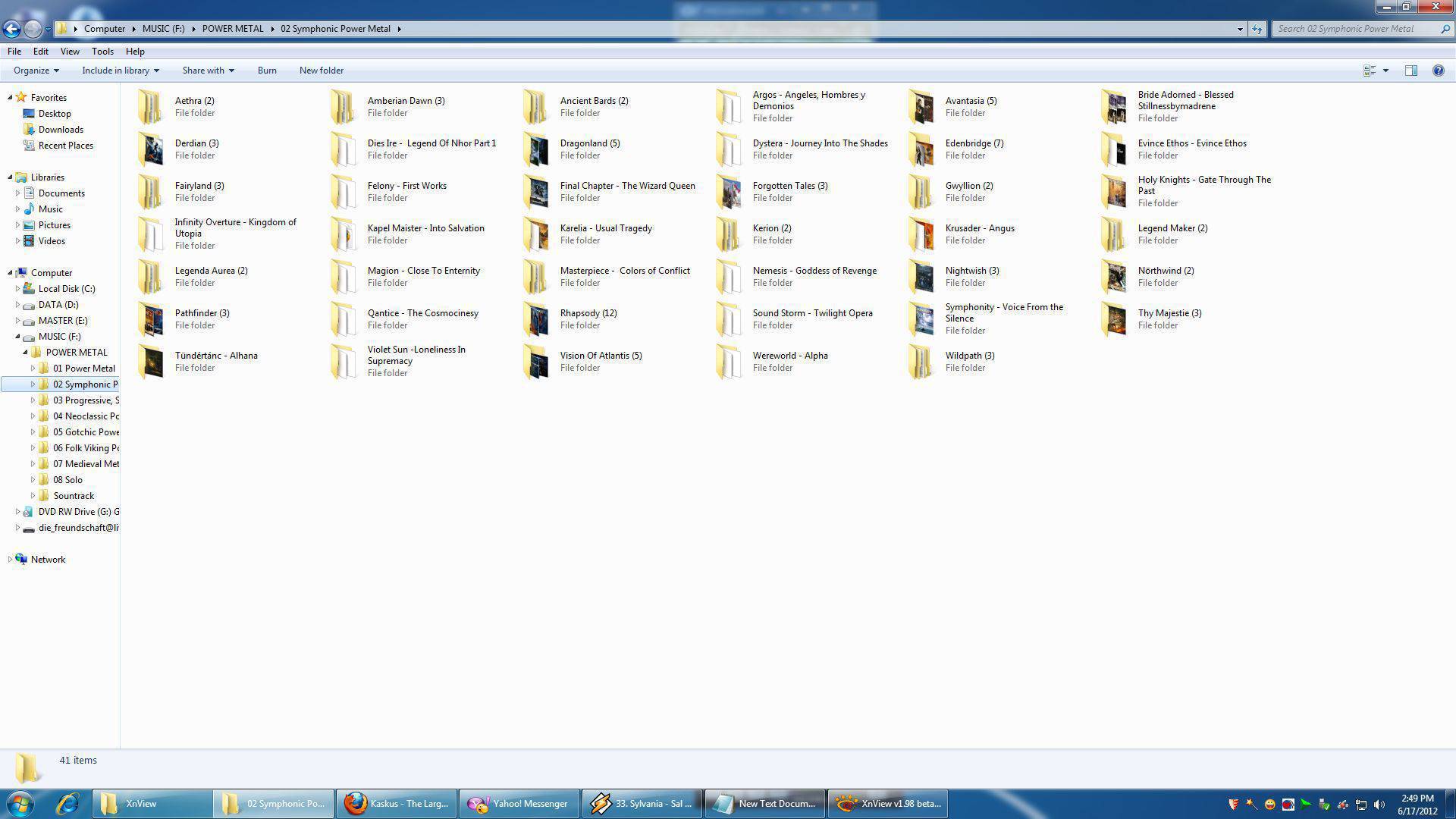Click the Change your view icon
1456x819 pixels.
coord(1370,71)
